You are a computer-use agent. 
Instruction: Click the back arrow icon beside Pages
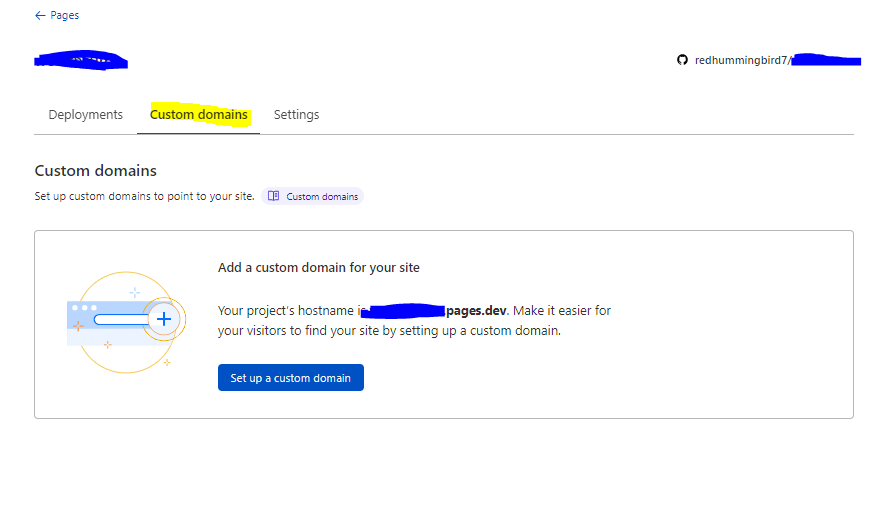coord(40,16)
